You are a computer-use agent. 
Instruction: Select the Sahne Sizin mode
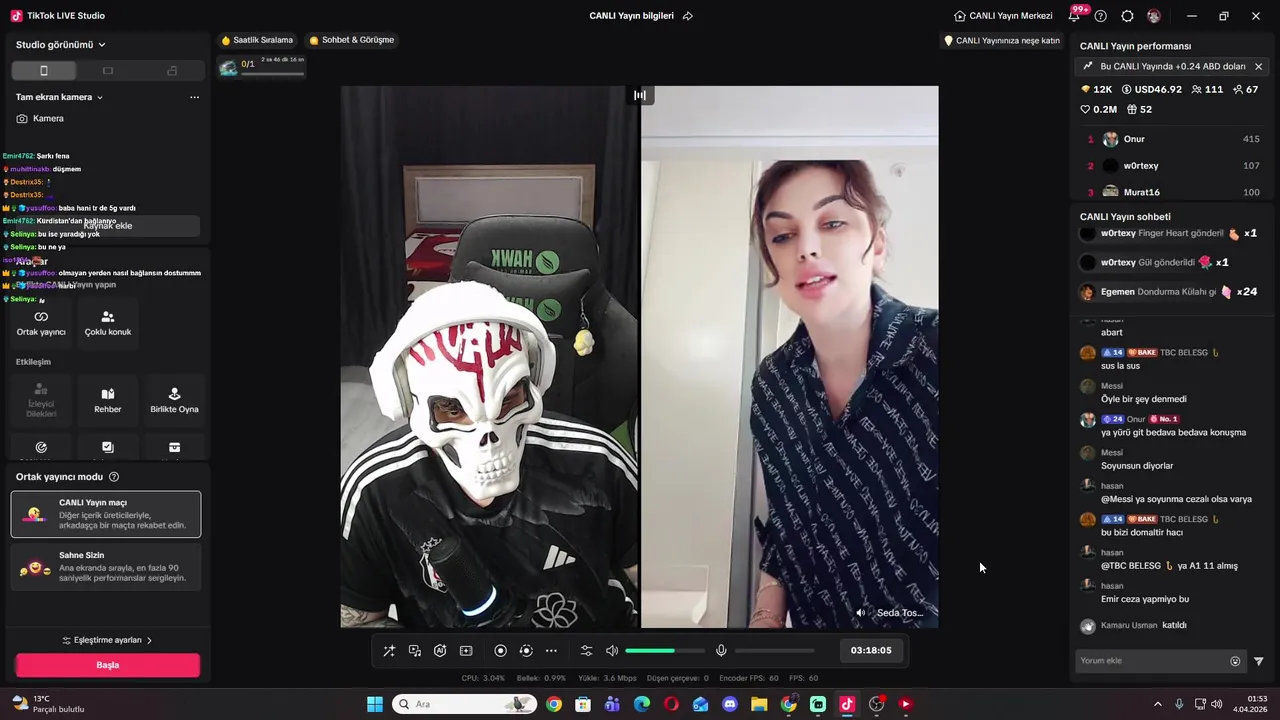(106, 567)
